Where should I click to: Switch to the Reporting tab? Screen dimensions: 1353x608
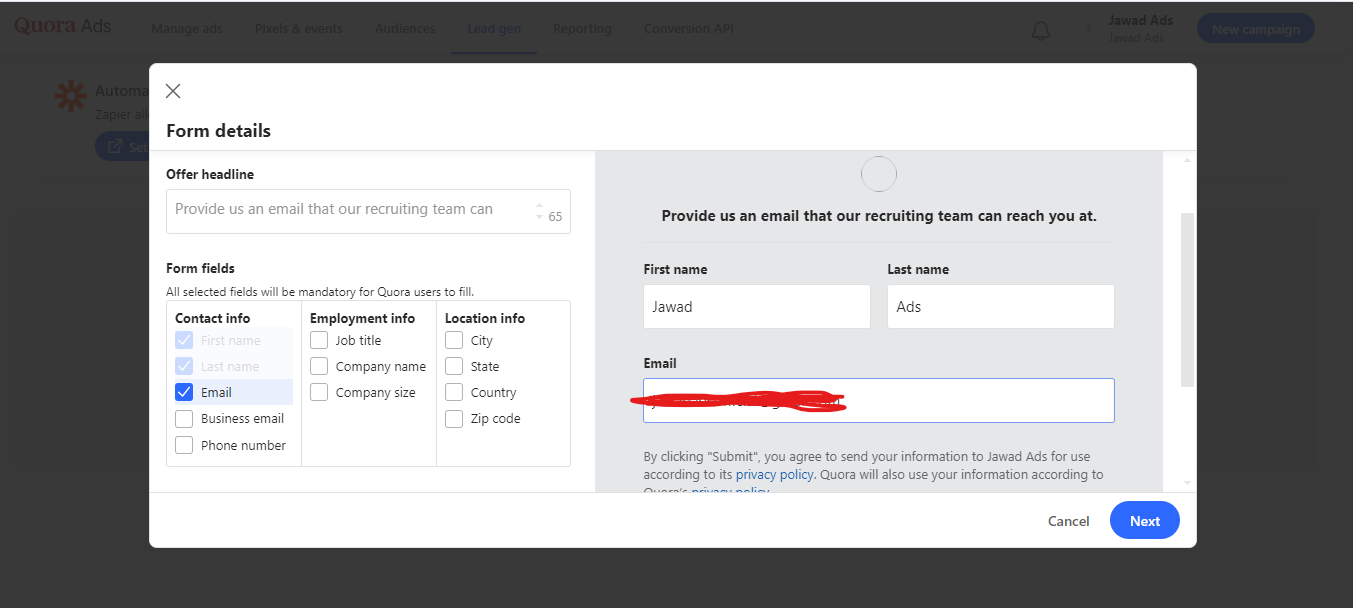point(582,29)
